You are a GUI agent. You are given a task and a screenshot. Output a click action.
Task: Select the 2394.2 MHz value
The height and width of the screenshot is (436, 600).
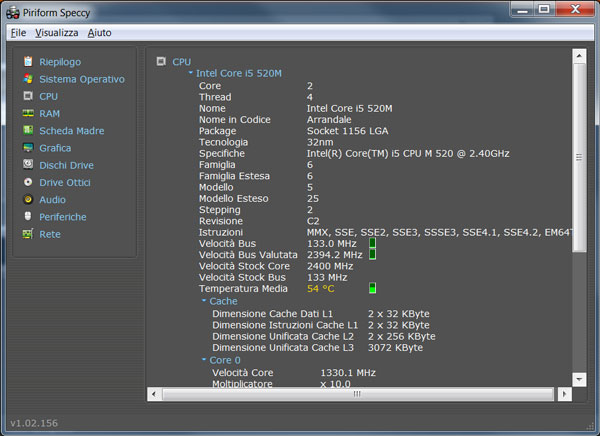(x=334, y=255)
